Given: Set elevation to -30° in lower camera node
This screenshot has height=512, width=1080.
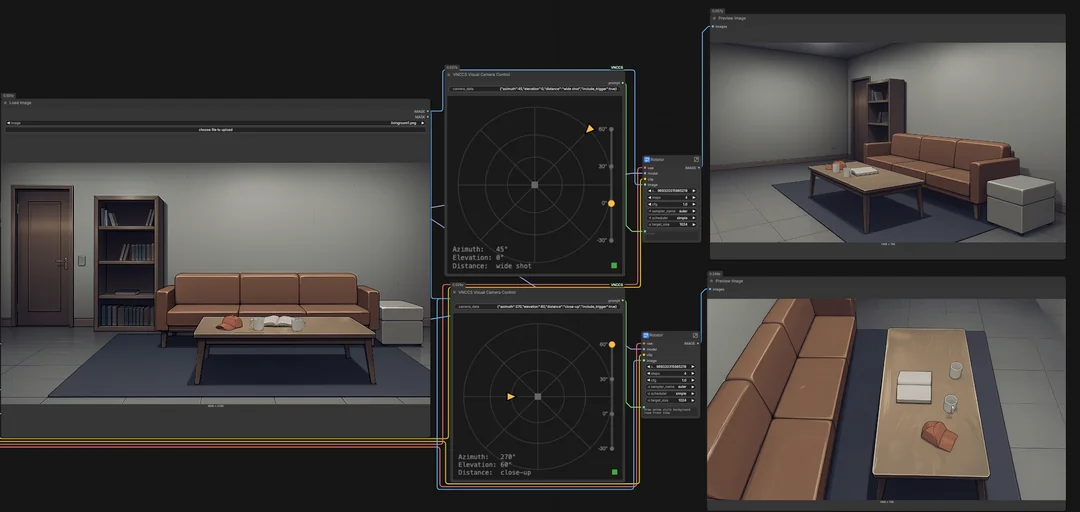Looking at the screenshot, I should [612, 448].
